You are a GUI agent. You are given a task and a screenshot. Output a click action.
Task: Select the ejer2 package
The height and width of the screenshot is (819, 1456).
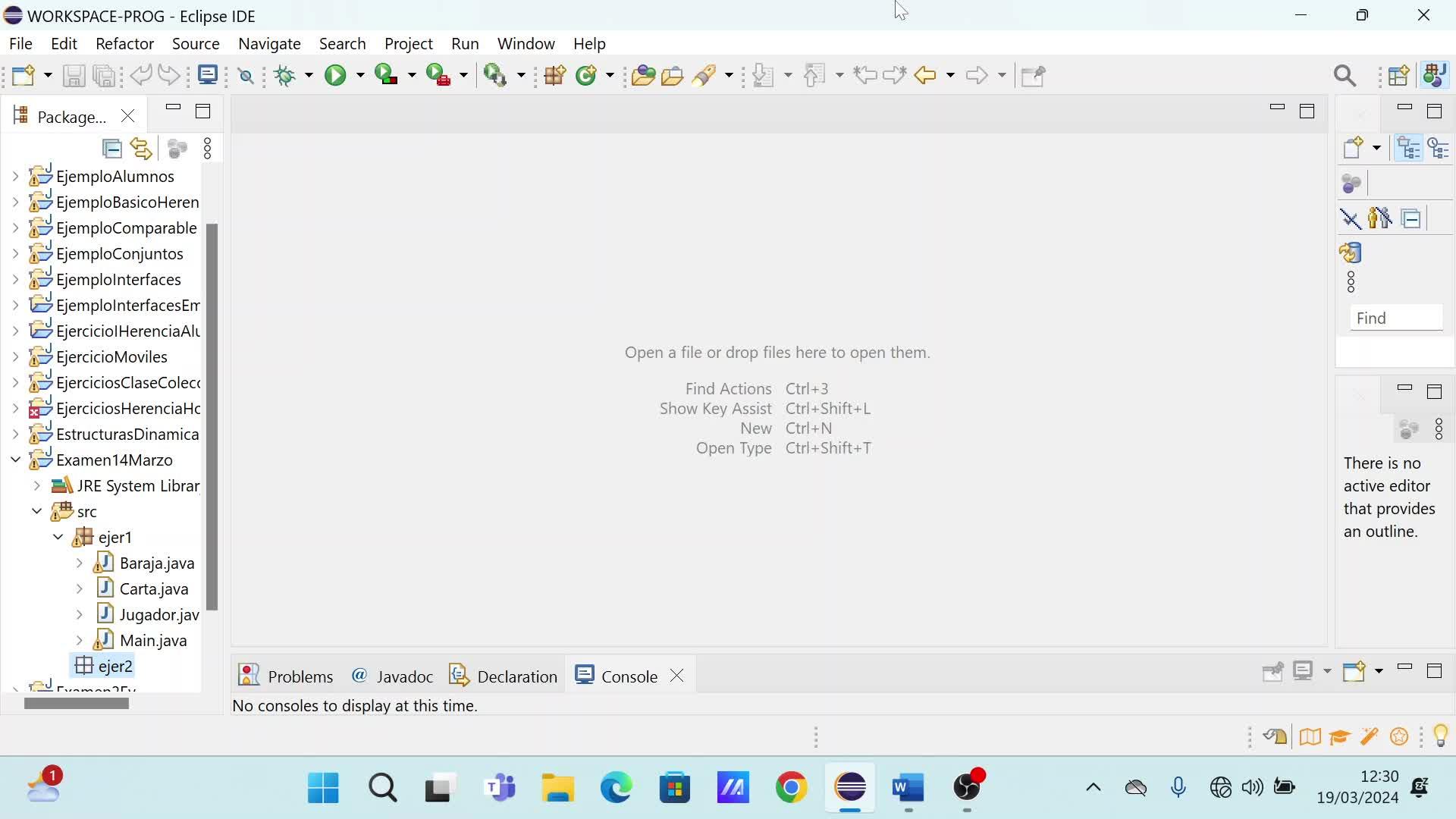tap(115, 666)
